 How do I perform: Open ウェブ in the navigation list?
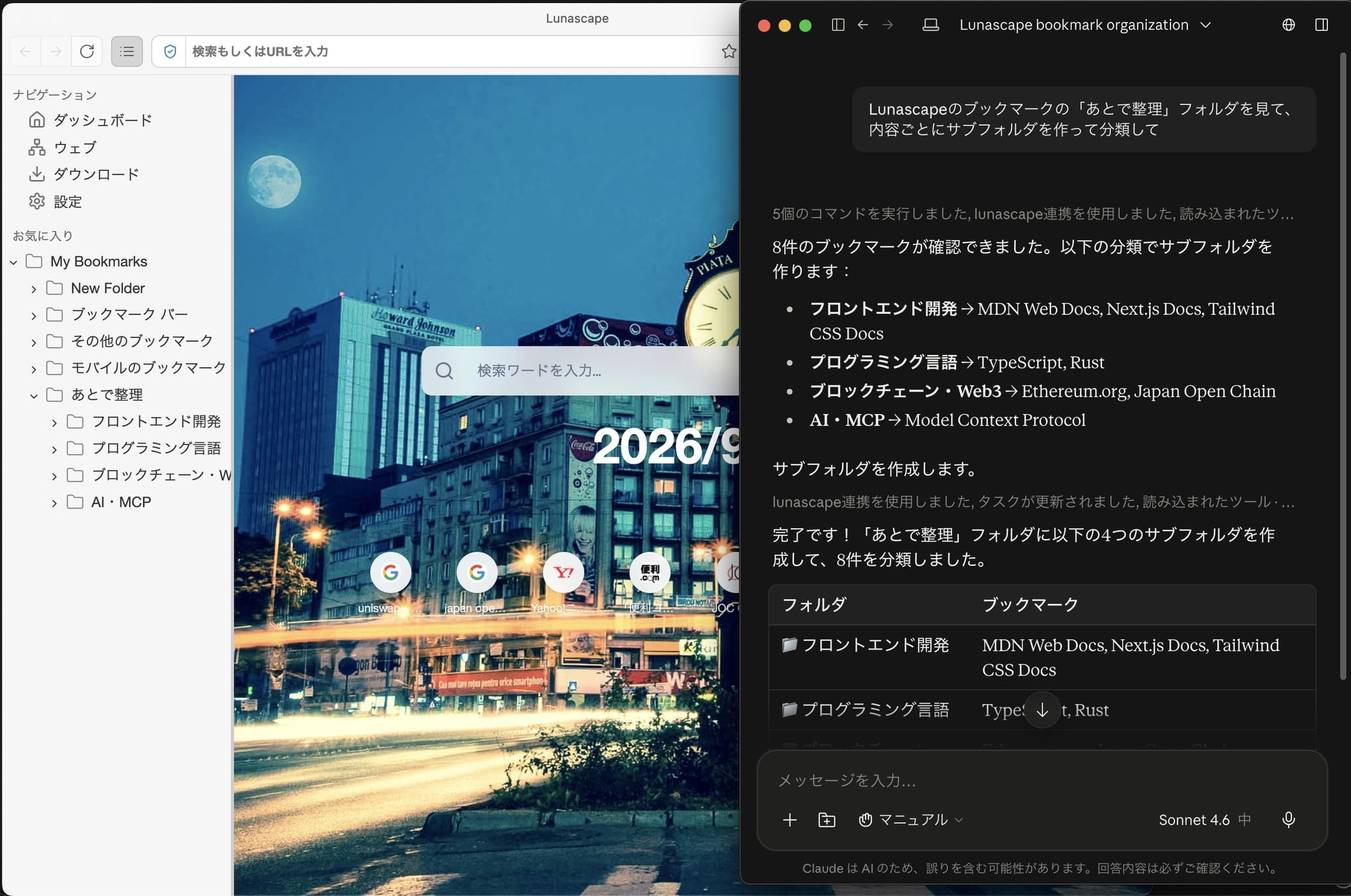[x=63, y=147]
